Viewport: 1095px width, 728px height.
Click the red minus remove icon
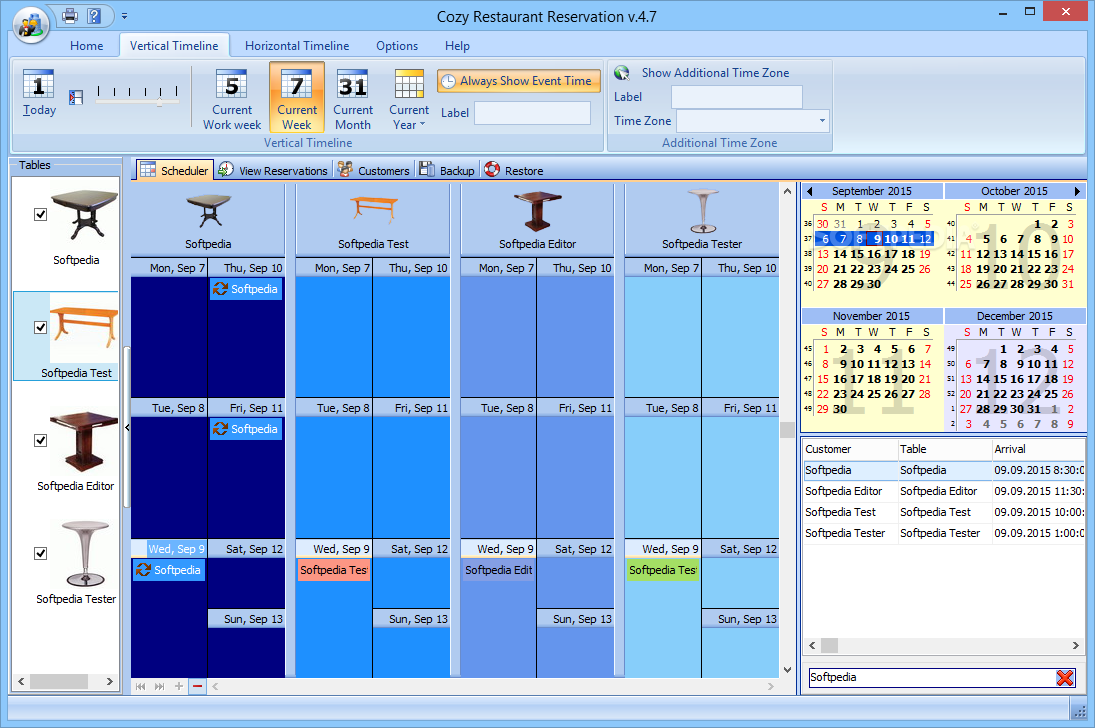click(198, 687)
